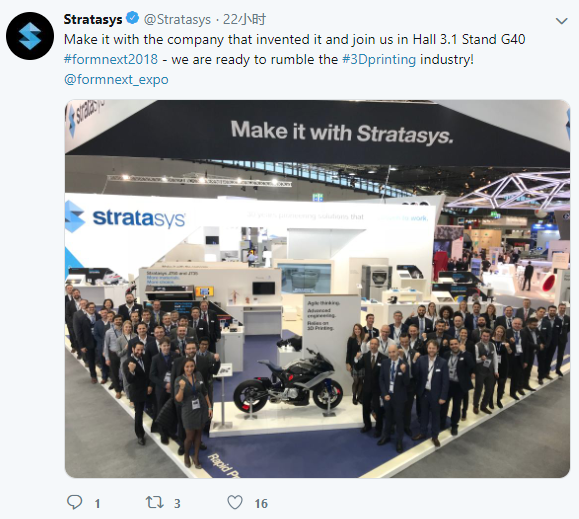
Task: Retweet using the arrows icon
Action: (x=154, y=502)
